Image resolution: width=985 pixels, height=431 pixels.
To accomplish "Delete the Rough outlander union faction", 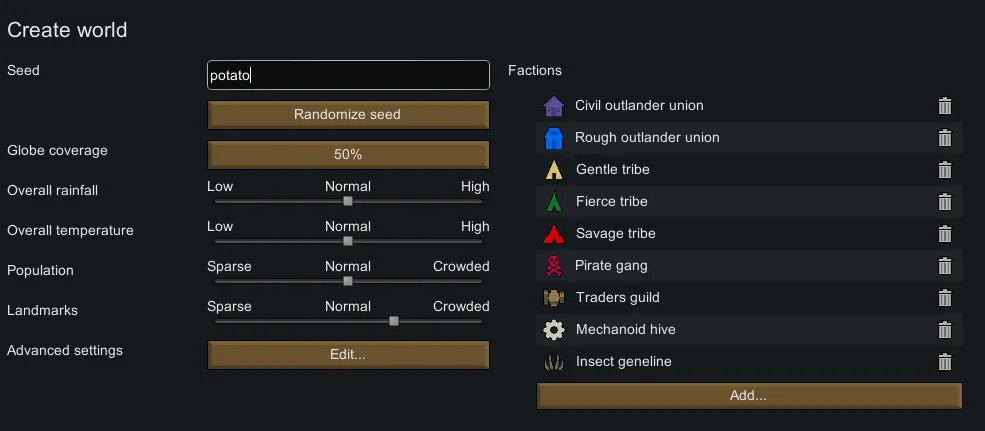I will coord(944,138).
